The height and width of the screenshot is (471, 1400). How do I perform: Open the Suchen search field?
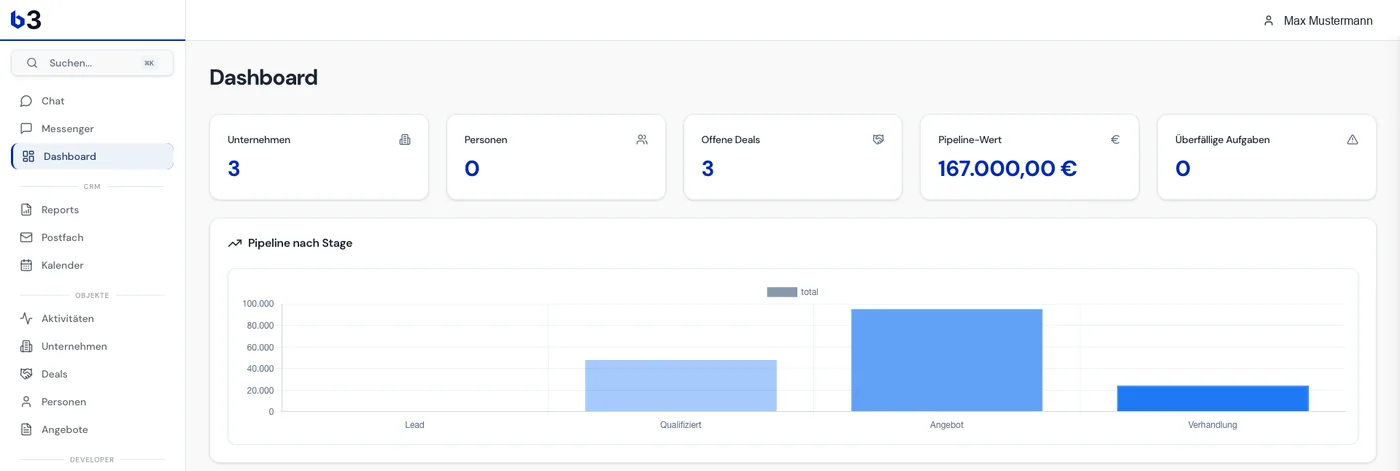[x=92, y=63]
